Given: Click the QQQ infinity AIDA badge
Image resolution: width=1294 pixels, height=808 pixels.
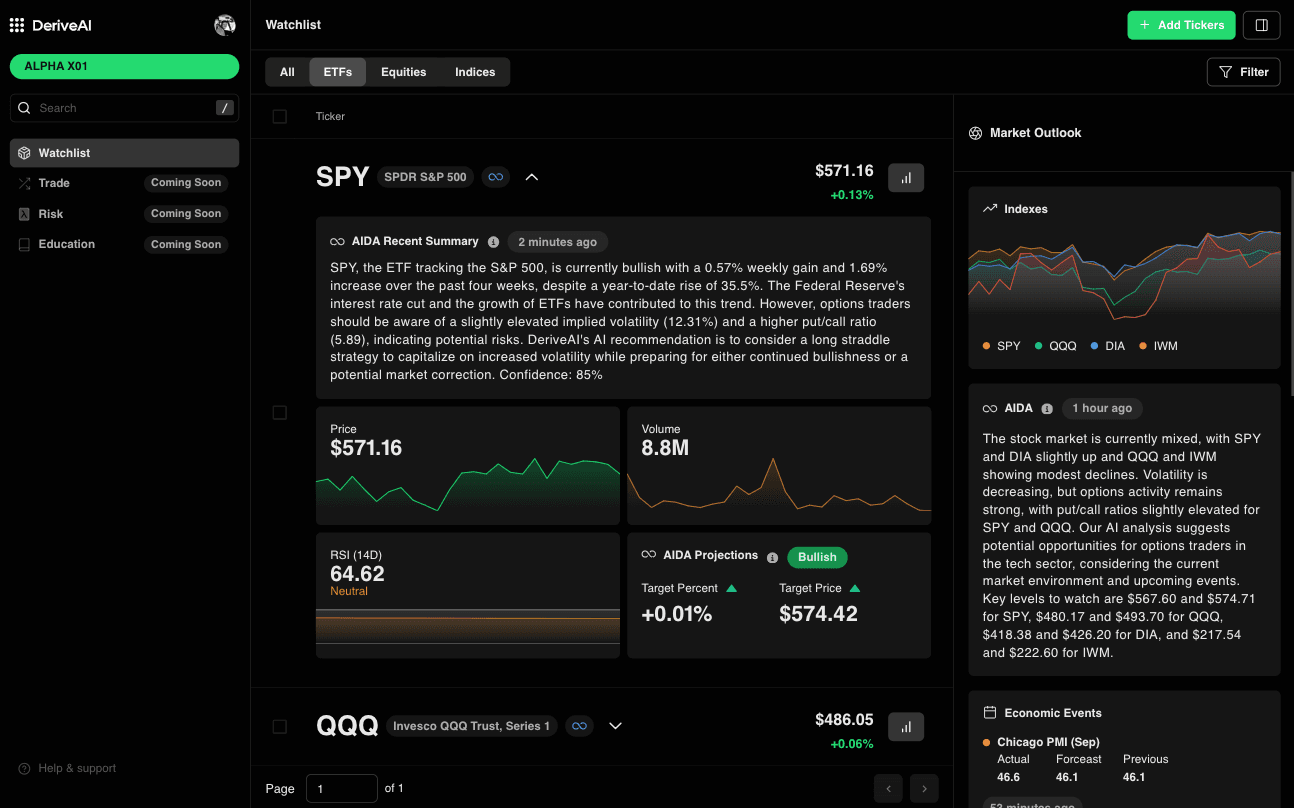Looking at the screenshot, I should point(579,726).
